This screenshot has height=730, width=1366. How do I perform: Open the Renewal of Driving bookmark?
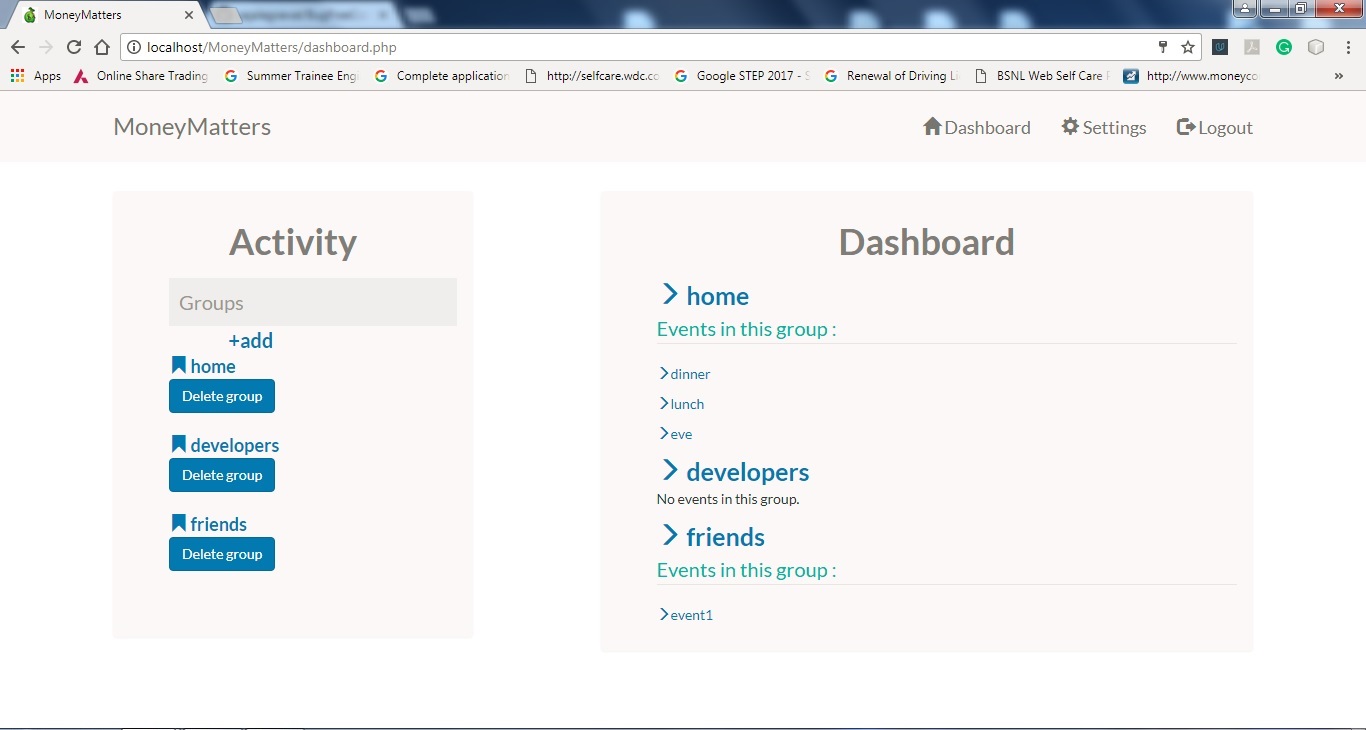click(892, 76)
